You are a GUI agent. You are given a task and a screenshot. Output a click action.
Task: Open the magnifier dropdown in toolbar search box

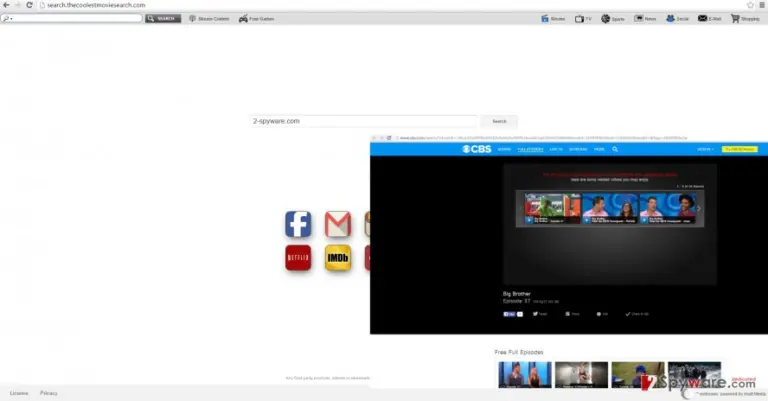coord(7,19)
